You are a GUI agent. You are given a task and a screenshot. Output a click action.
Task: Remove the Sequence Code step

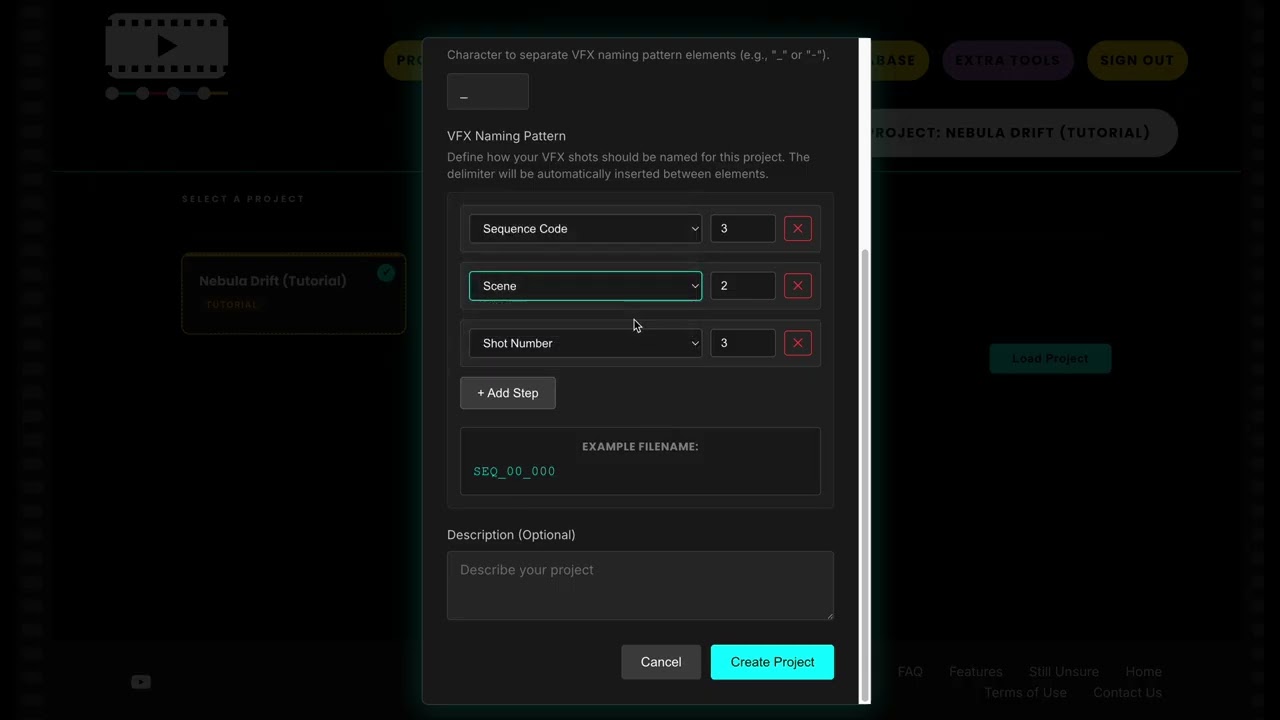click(797, 229)
